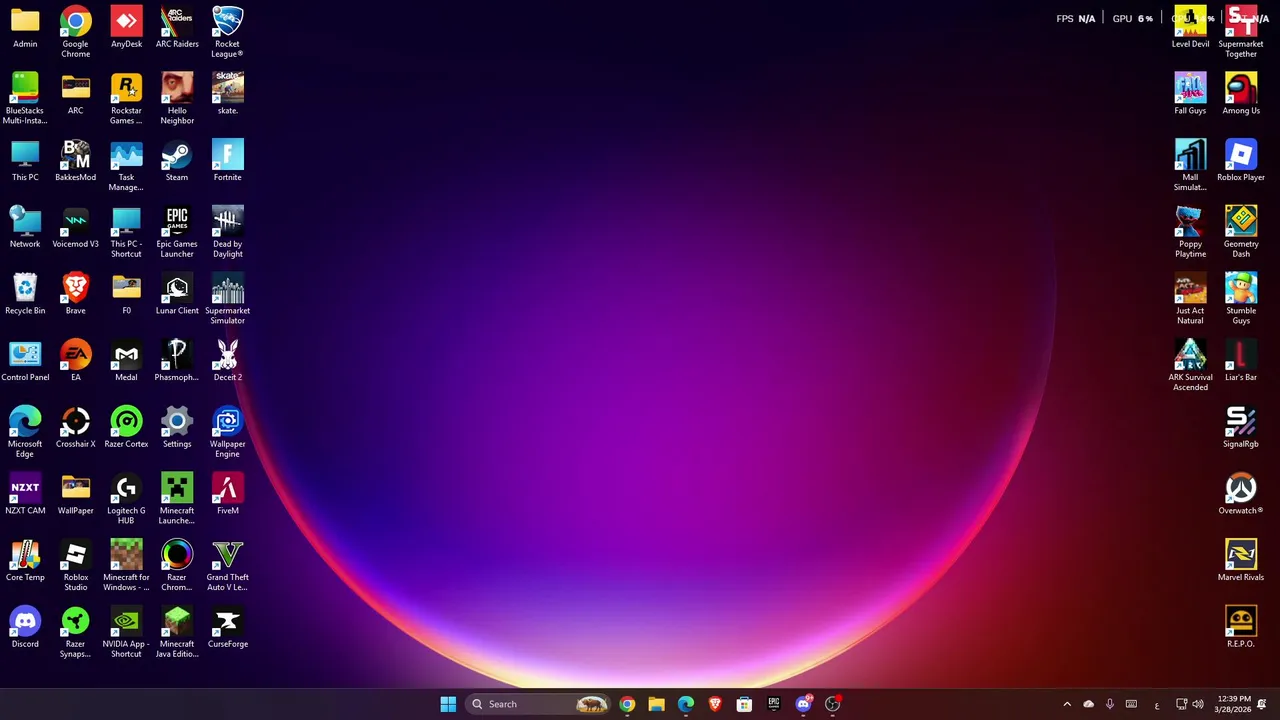
Task: Click the Rockstar Games Launcher icon
Action: [126, 88]
